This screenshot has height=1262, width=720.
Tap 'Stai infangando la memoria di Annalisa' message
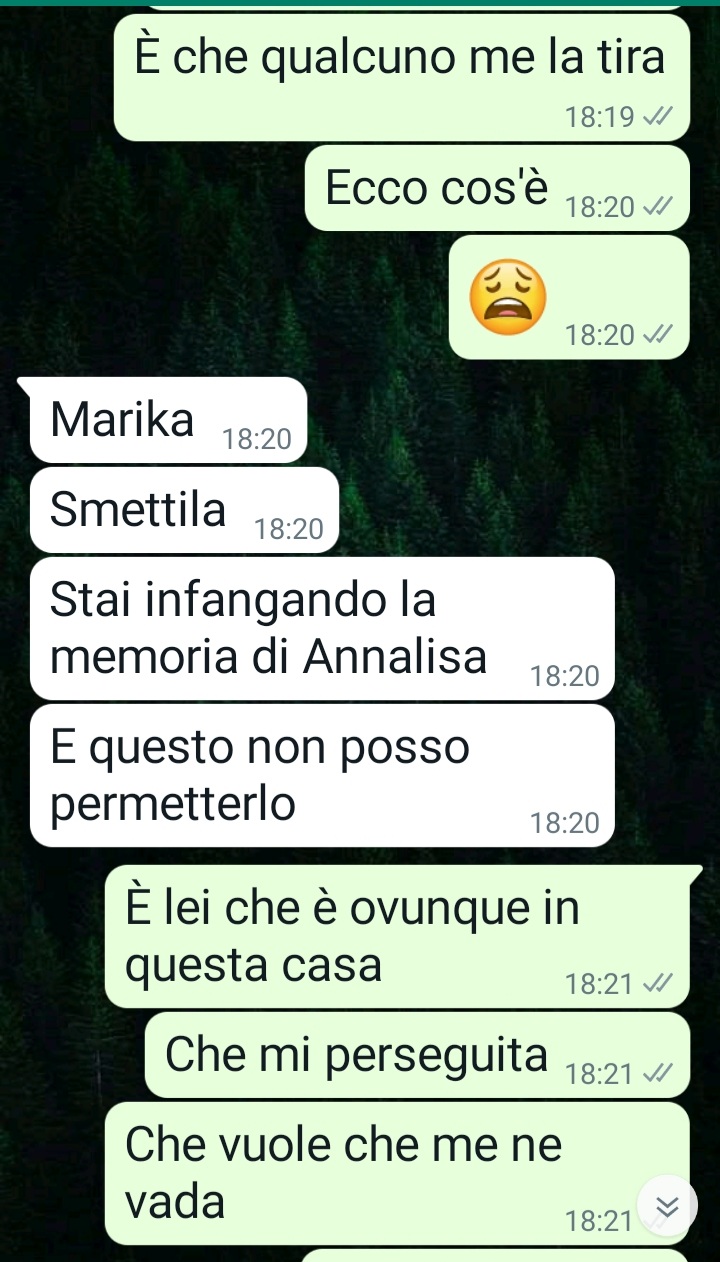(322, 628)
